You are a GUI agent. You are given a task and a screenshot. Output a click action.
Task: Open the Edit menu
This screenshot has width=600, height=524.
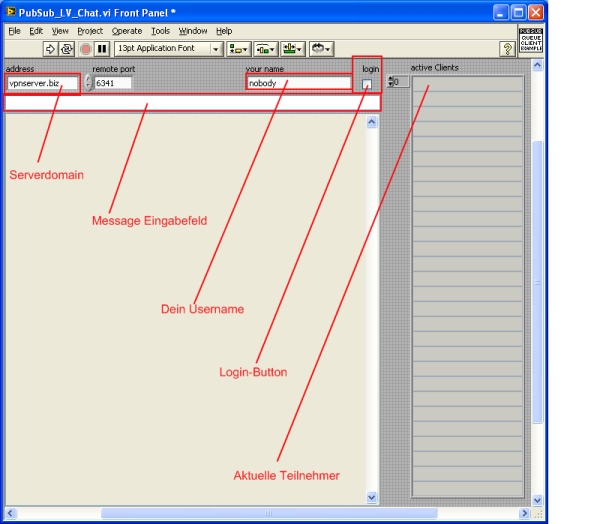point(36,31)
